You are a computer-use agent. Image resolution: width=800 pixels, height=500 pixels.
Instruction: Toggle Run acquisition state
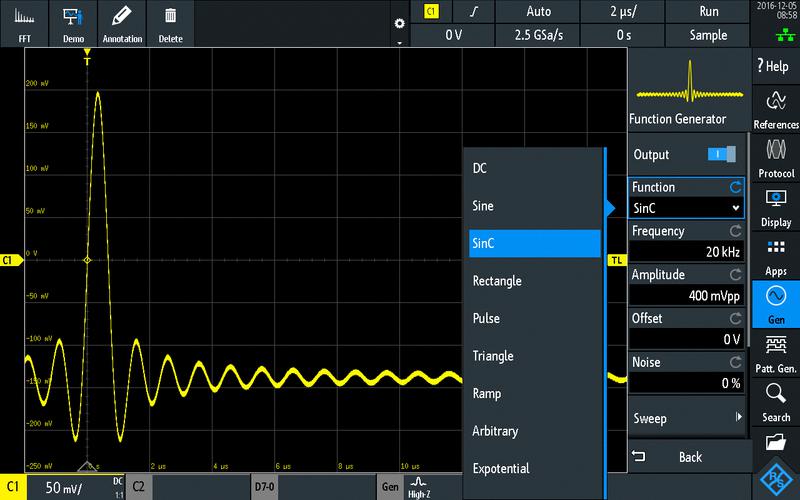coord(708,12)
